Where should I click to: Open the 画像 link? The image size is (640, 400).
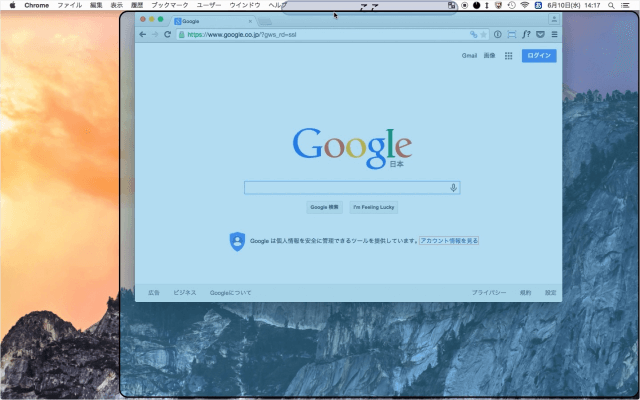[489, 56]
